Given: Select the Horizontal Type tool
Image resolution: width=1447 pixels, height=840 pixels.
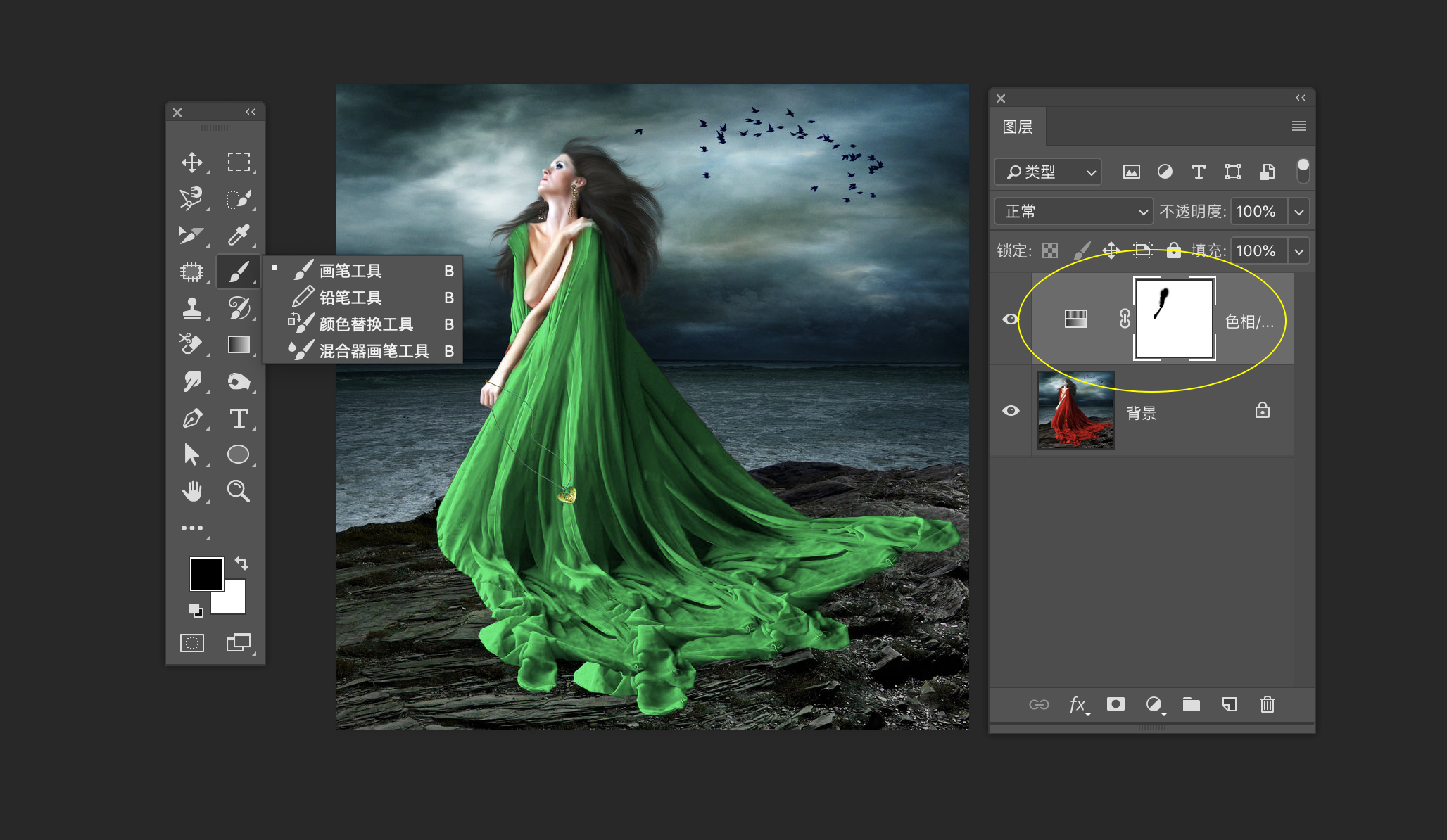Looking at the screenshot, I should coord(239,419).
